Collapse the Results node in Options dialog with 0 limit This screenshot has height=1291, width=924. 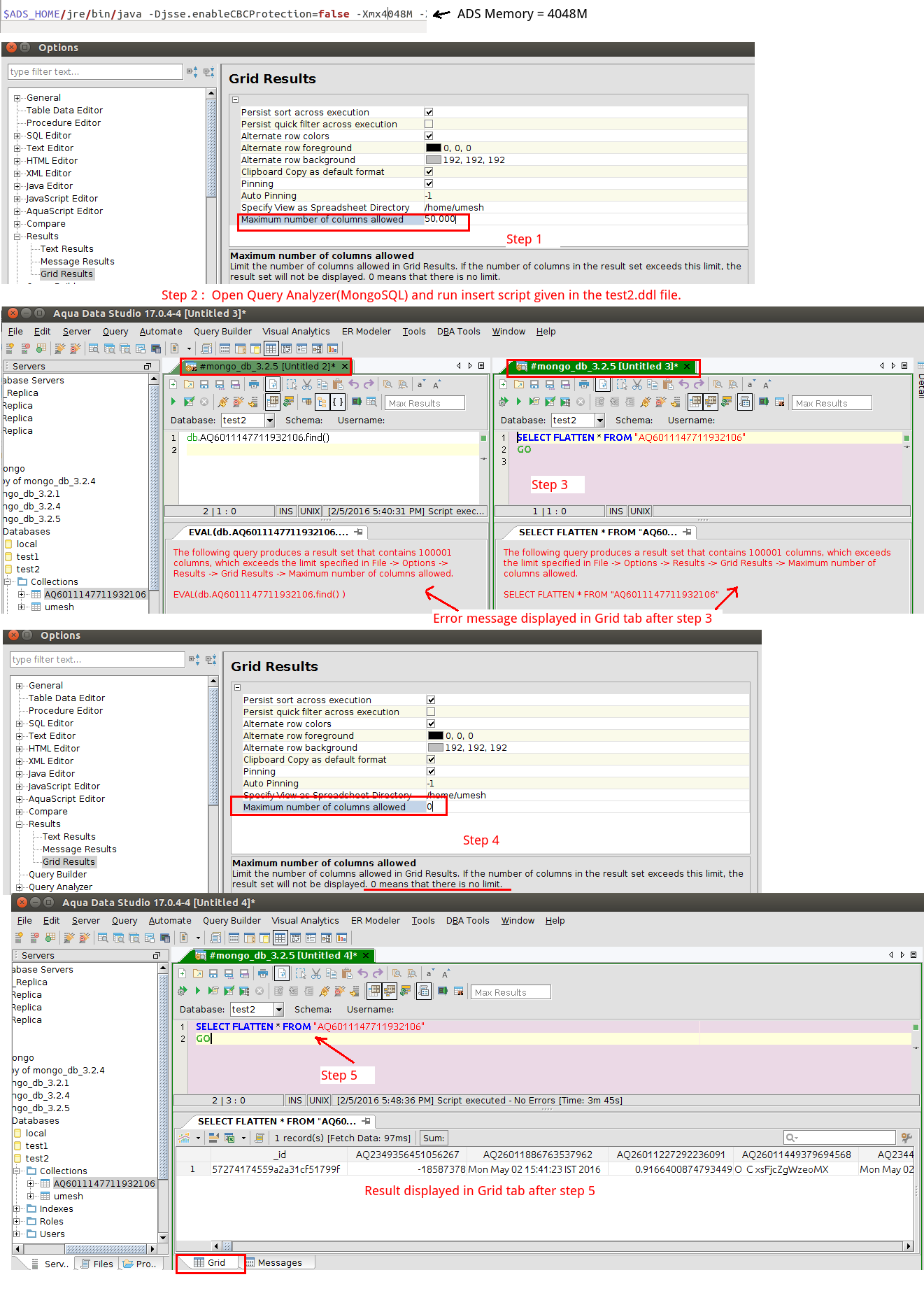point(19,824)
